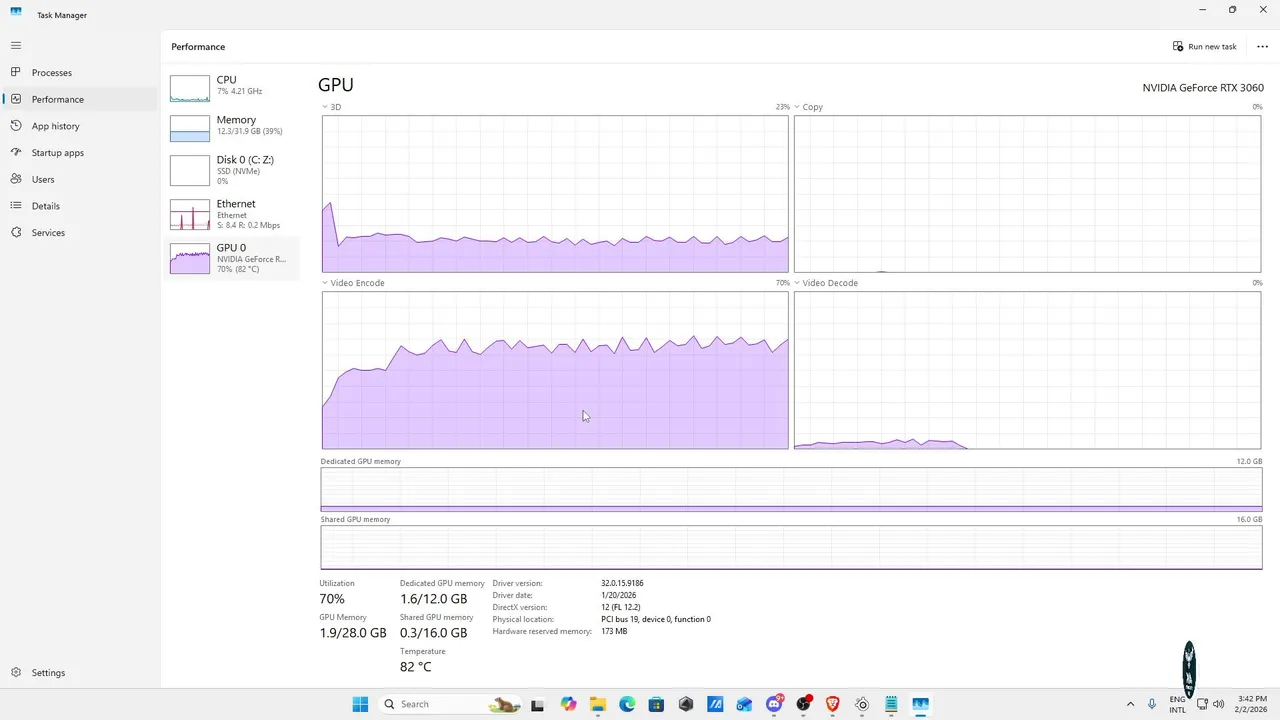The height and width of the screenshot is (720, 1280).
Task: Open the ENG INTL language switcher
Action: tap(1178, 704)
